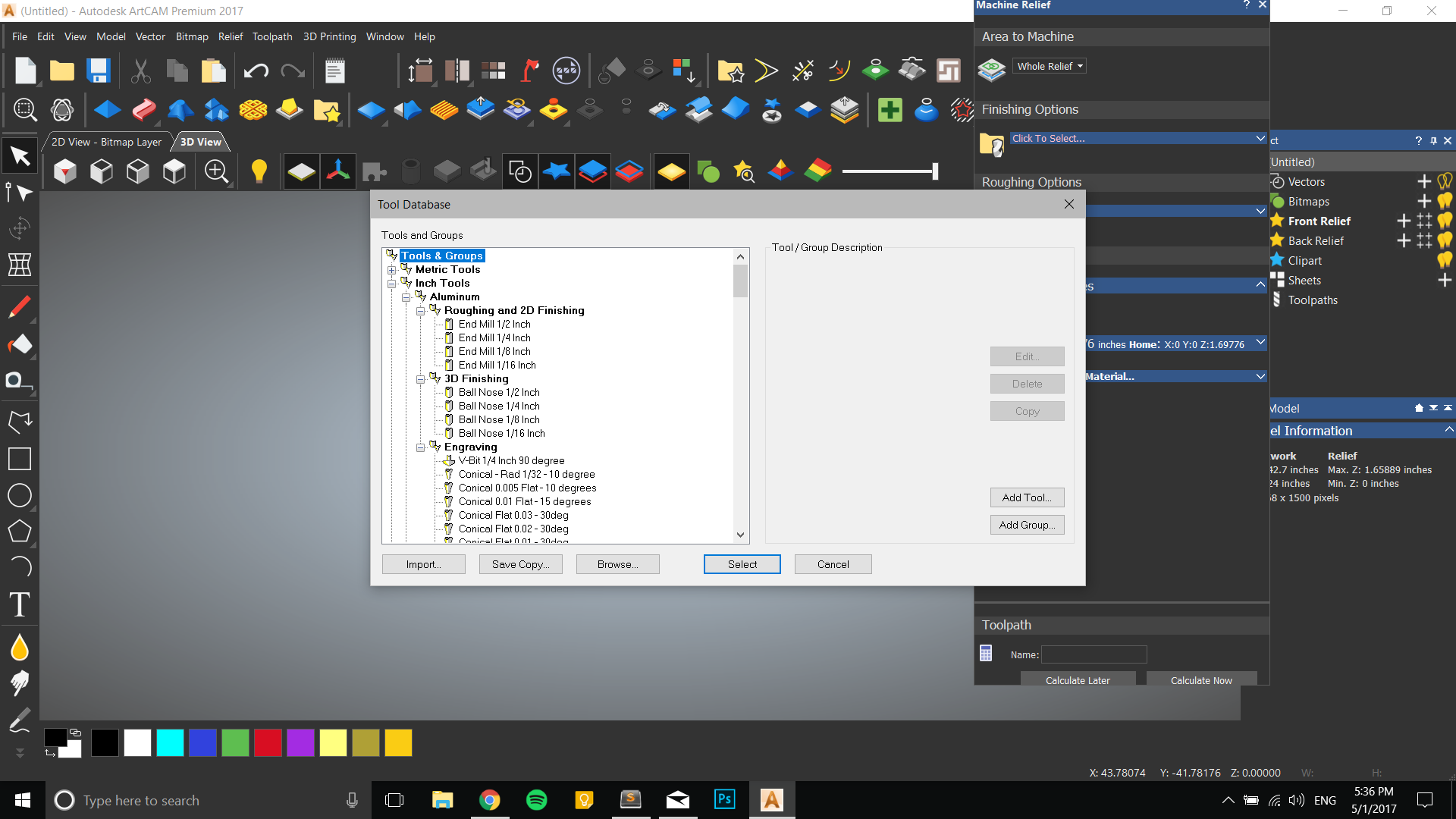The height and width of the screenshot is (819, 1456).
Task: Click the Paste clipboard icon
Action: [213, 71]
